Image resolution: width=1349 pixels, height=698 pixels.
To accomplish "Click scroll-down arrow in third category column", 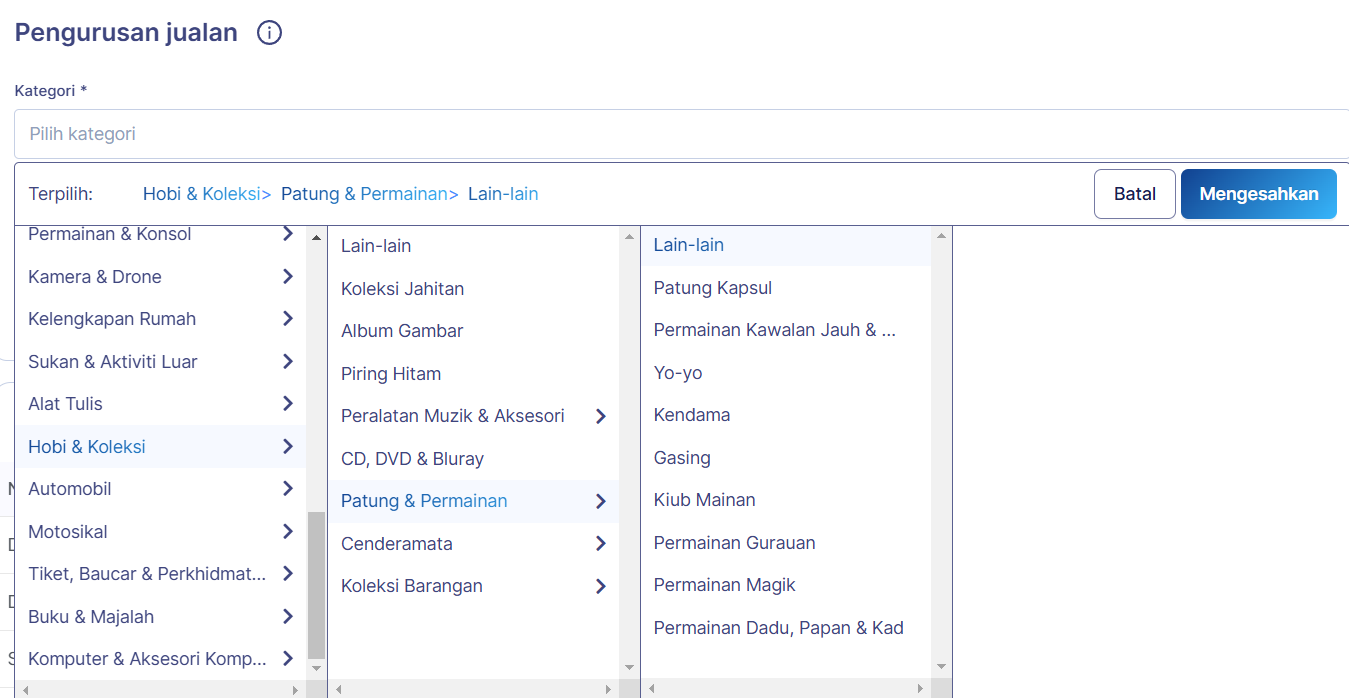I will (940, 666).
